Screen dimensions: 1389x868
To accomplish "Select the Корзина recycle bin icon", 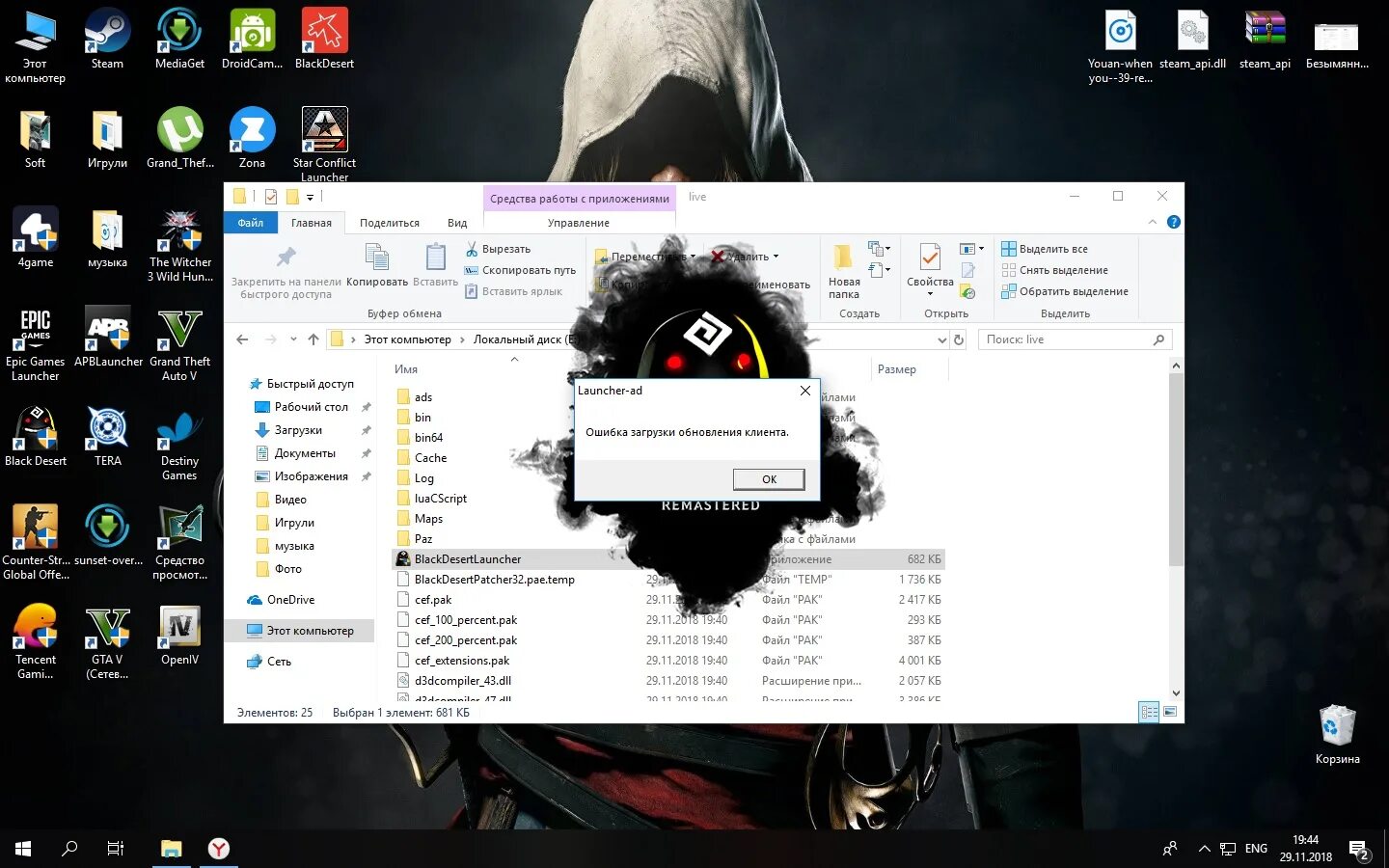I will point(1337,734).
